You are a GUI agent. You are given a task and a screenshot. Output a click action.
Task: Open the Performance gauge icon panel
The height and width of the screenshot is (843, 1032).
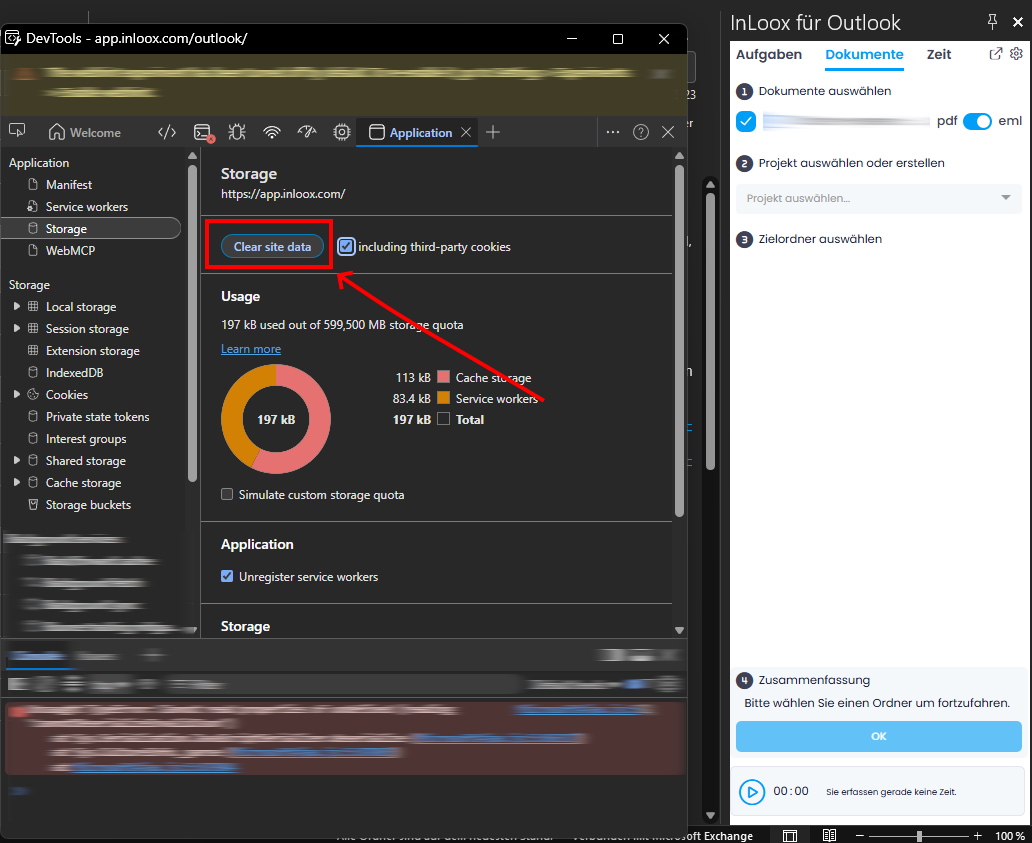307,132
